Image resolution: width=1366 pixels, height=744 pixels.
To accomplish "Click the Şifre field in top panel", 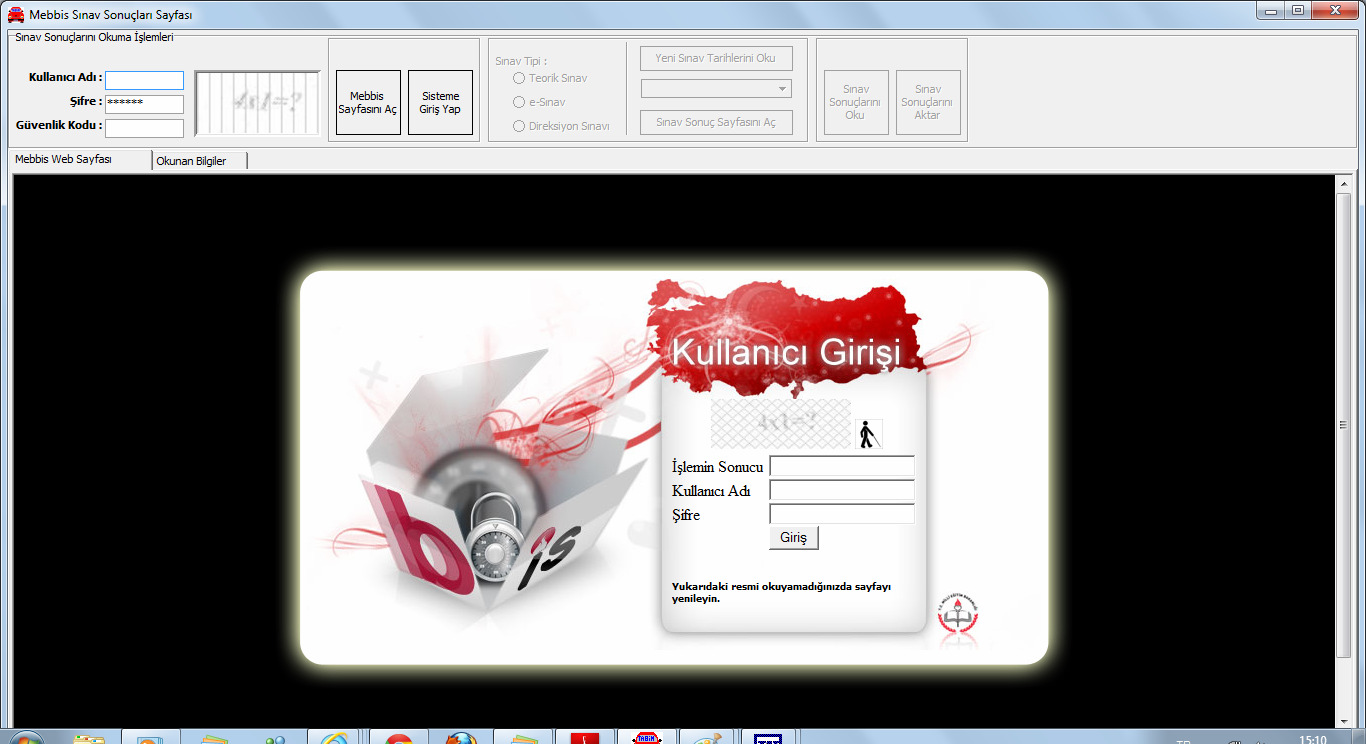I will click(145, 104).
